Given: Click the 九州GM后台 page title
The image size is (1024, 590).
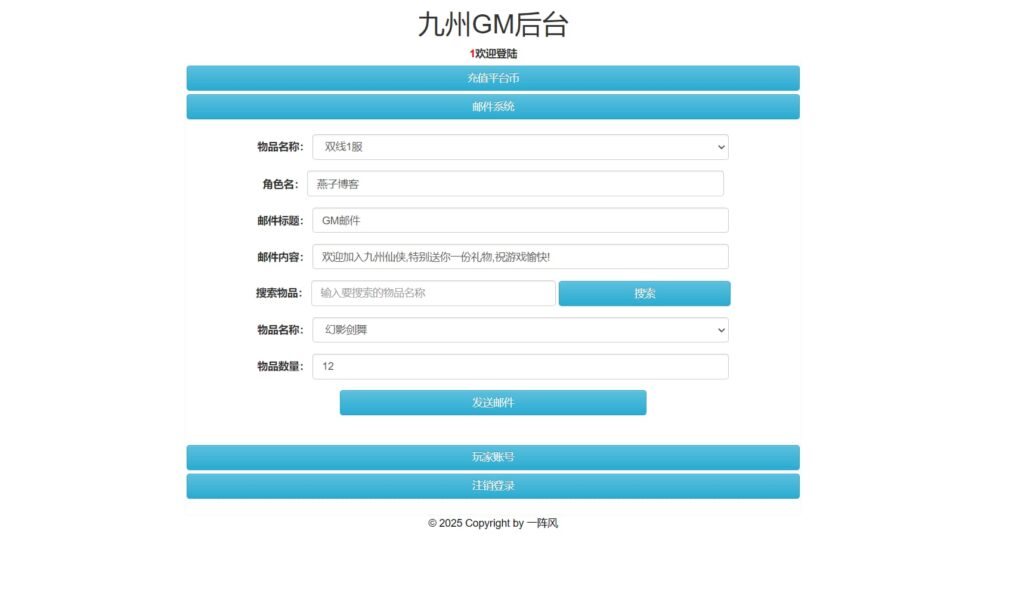Looking at the screenshot, I should (x=492, y=24).
